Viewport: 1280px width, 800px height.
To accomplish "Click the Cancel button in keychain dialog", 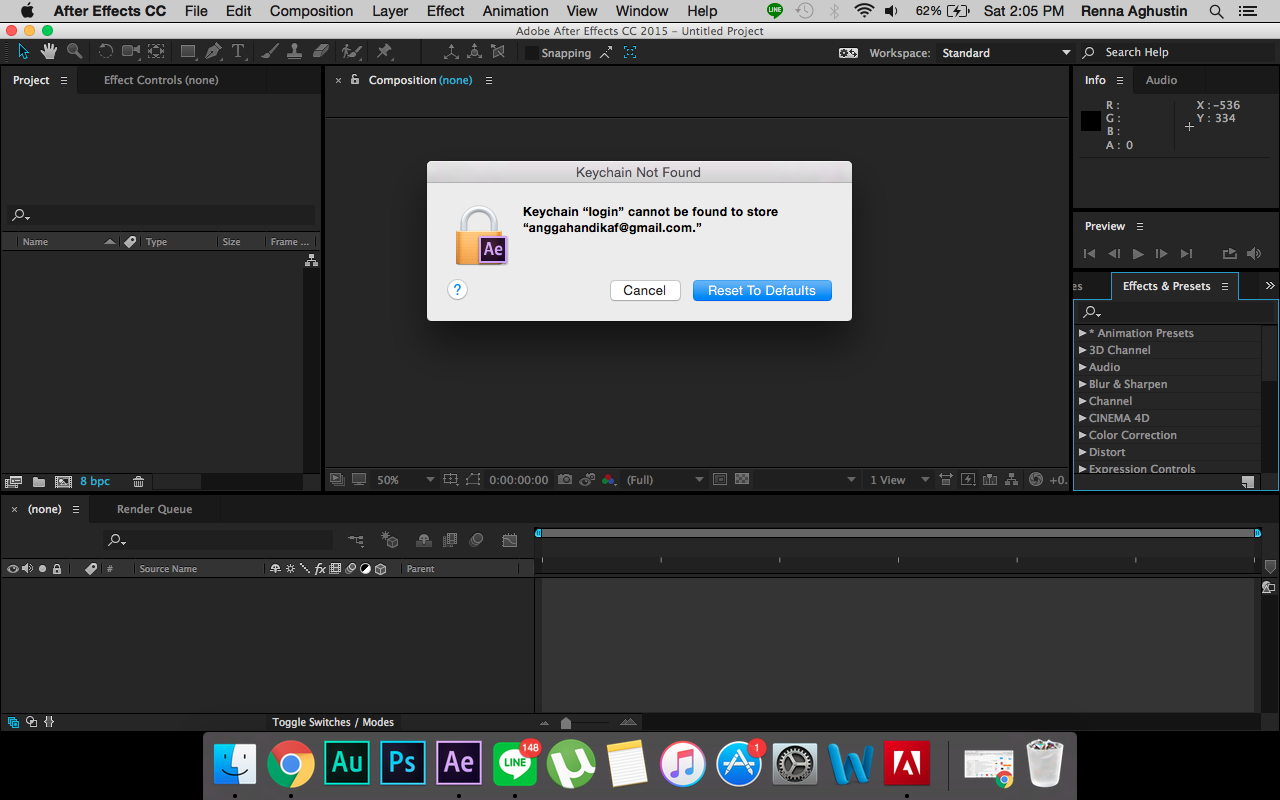I will pyautogui.click(x=645, y=290).
